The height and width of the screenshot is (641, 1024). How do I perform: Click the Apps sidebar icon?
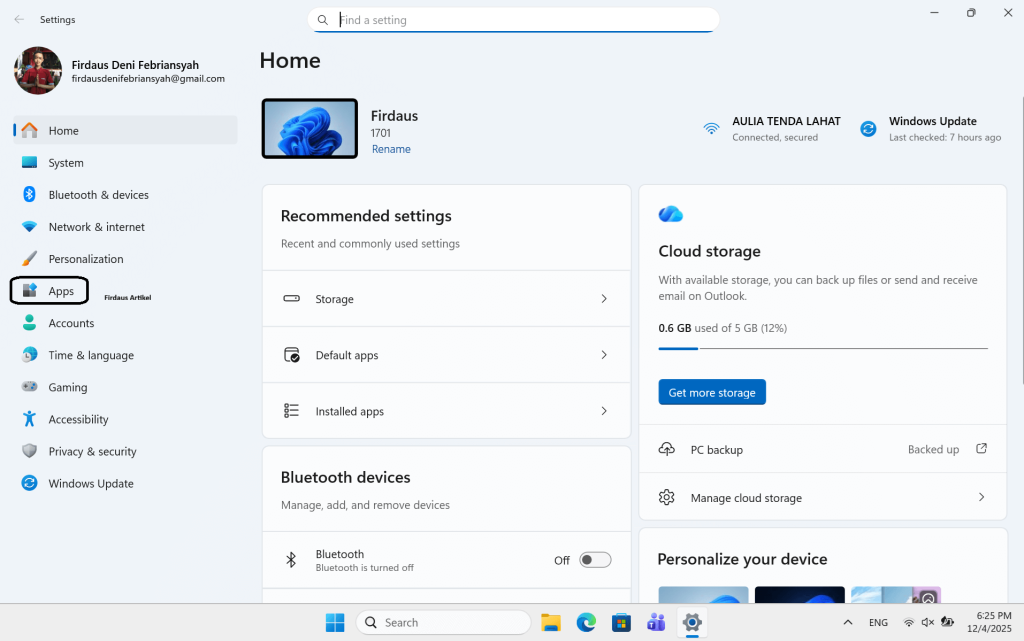[29, 290]
